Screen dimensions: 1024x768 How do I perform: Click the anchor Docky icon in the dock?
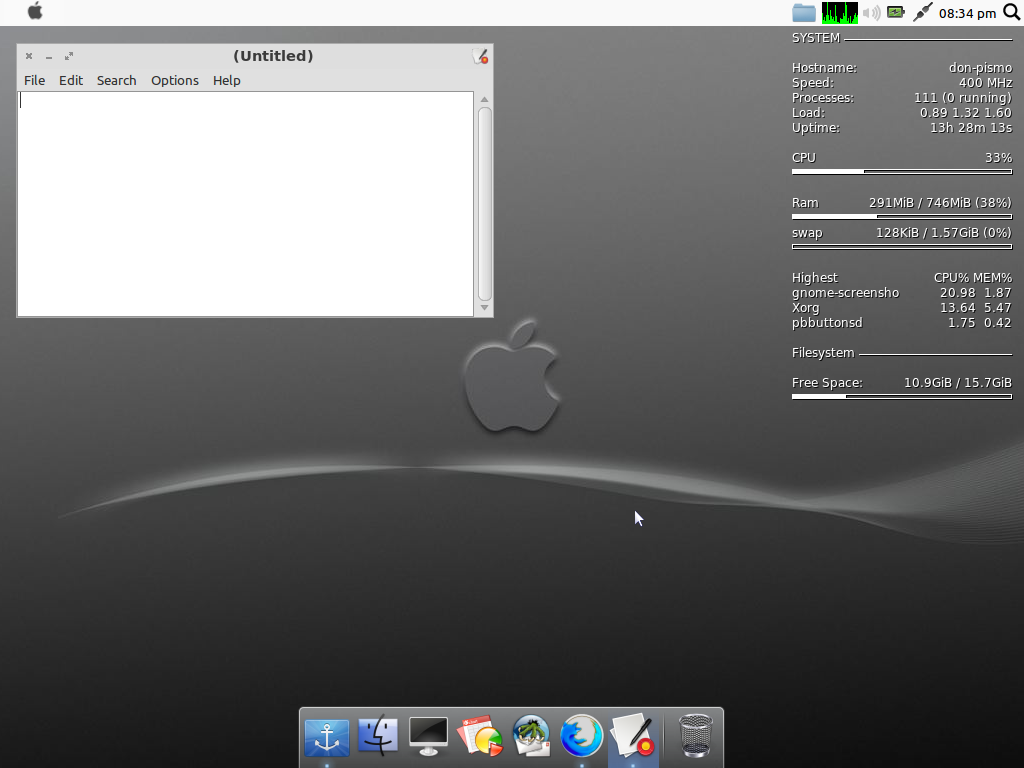tap(327, 737)
